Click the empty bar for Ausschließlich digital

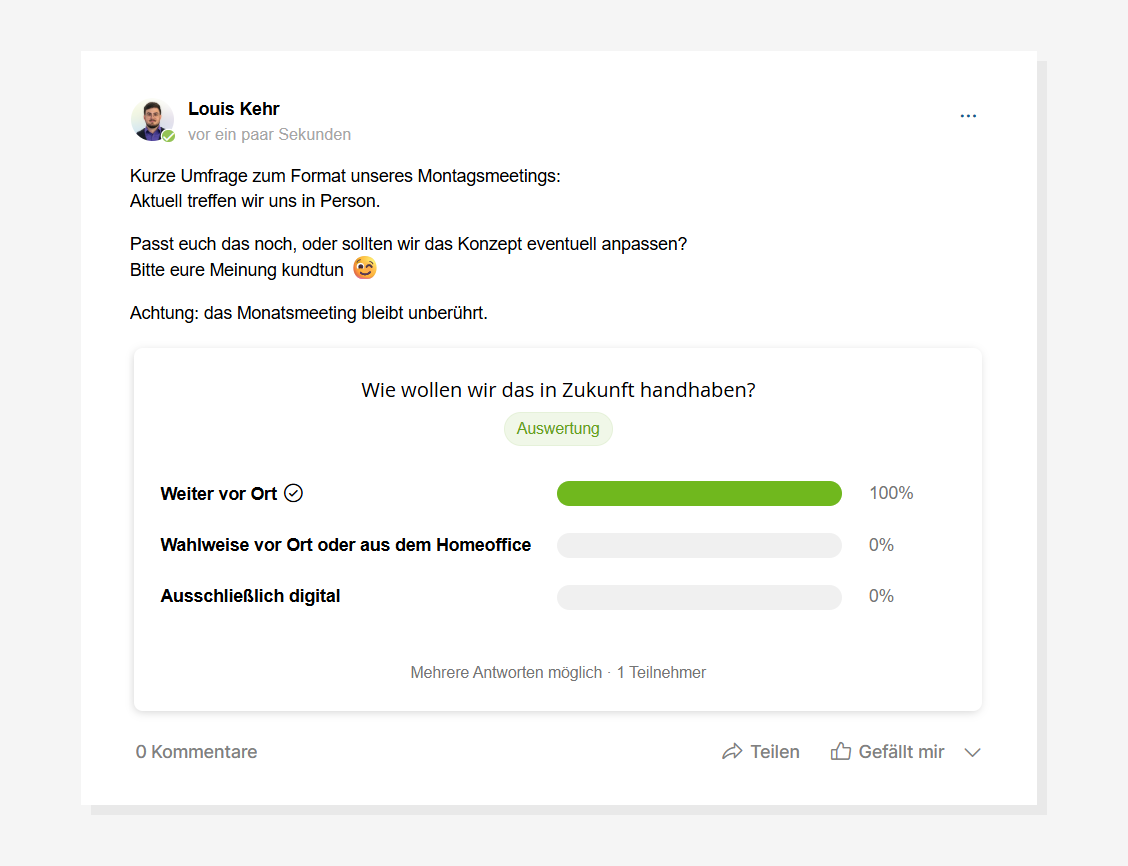699,597
